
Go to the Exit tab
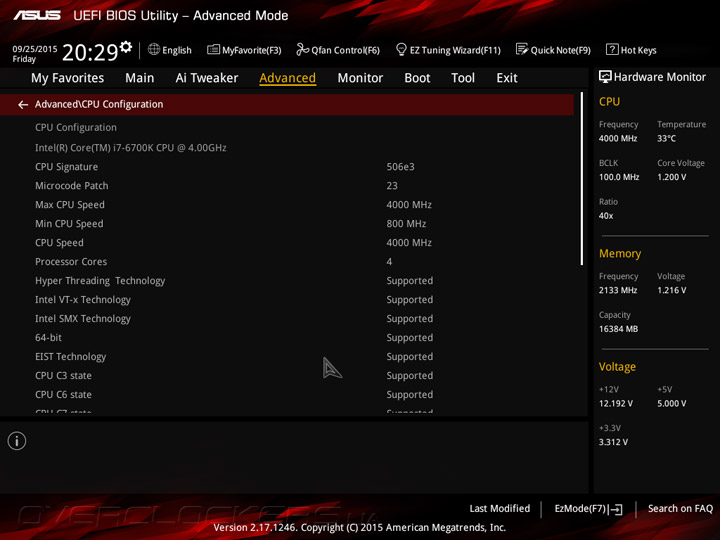click(507, 78)
